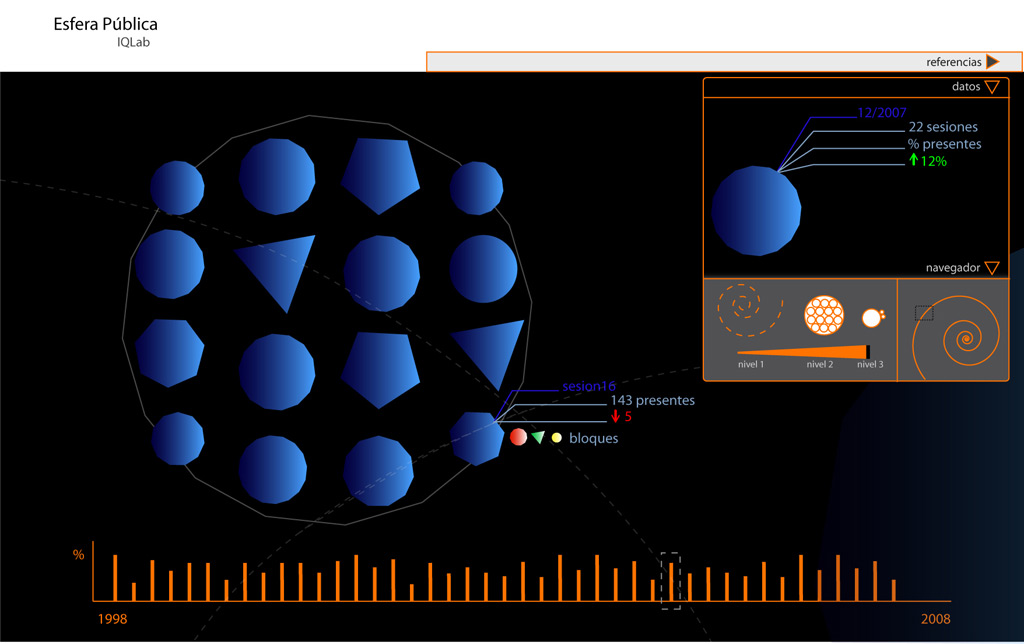
Task: Click the green up arrow beside 12%
Action: point(913,160)
